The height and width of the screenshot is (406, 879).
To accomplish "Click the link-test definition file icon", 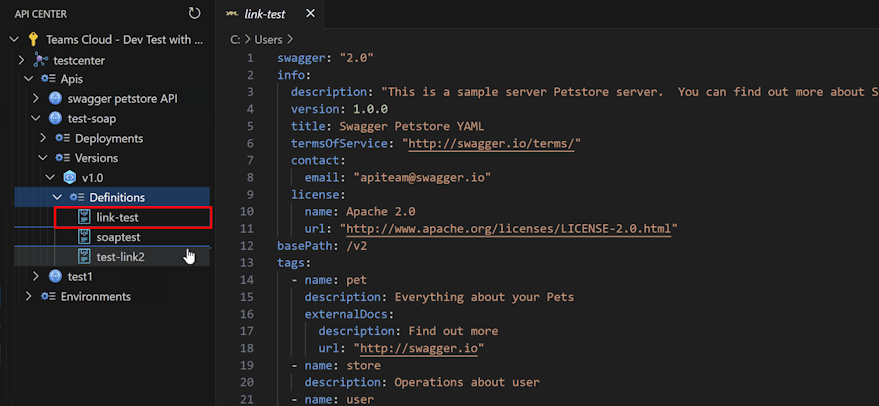I will pos(84,217).
